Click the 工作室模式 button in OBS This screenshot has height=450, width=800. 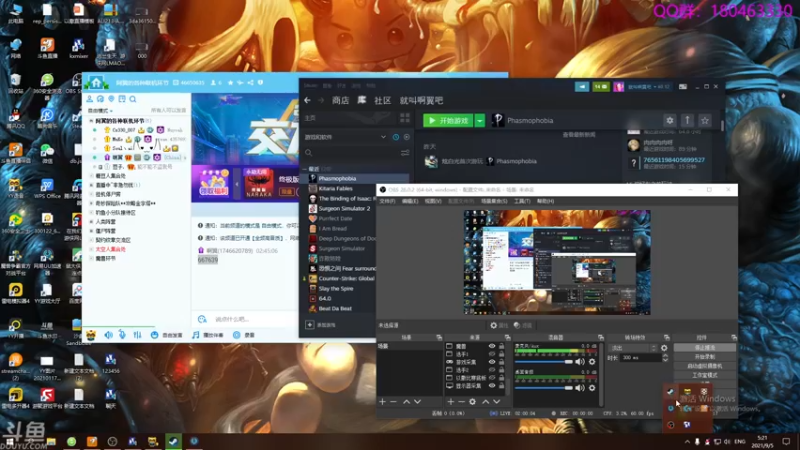pyautogui.click(x=705, y=375)
